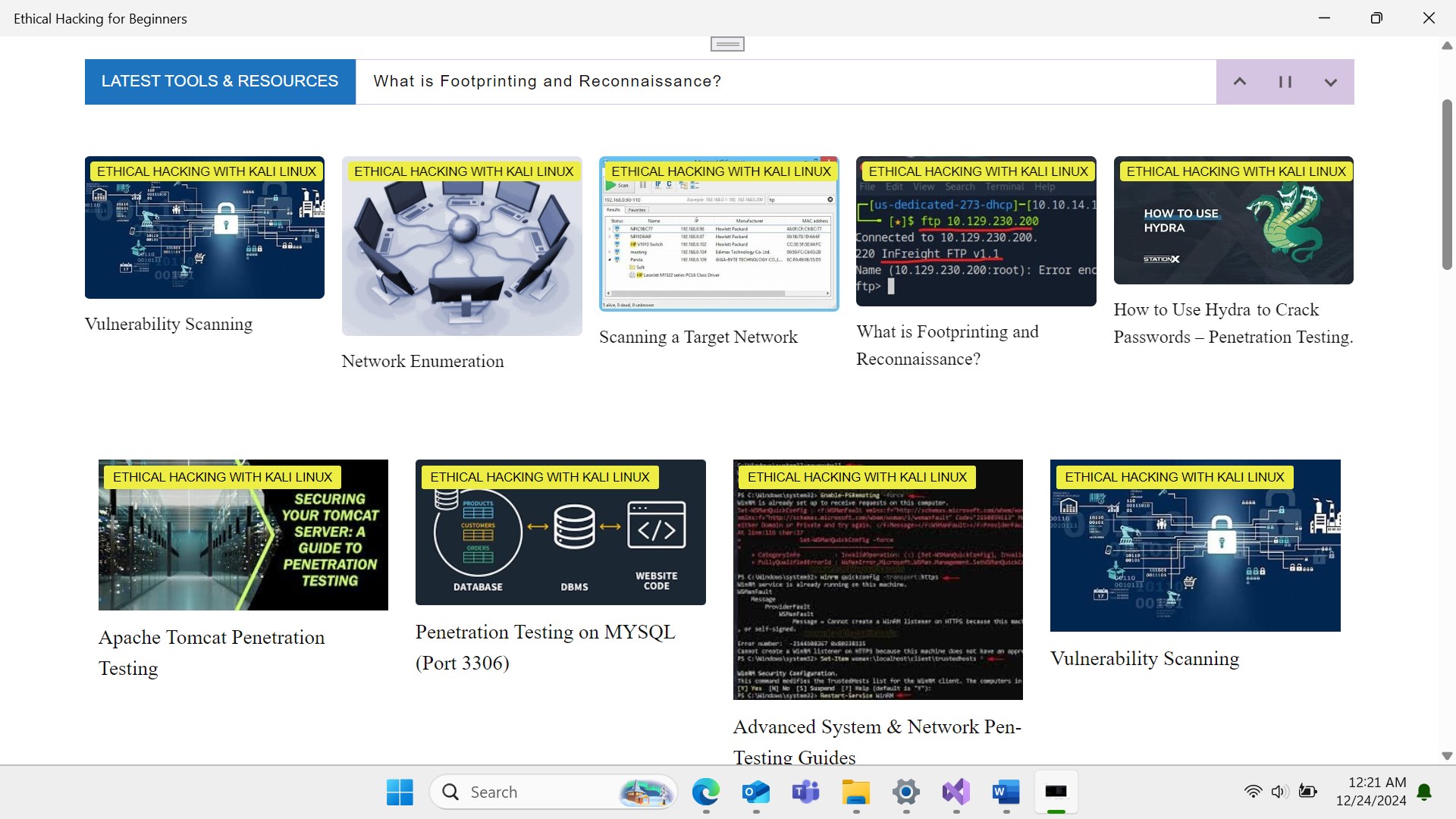Image resolution: width=1456 pixels, height=819 pixels.
Task: Open Word from the taskbar
Action: [x=1006, y=792]
